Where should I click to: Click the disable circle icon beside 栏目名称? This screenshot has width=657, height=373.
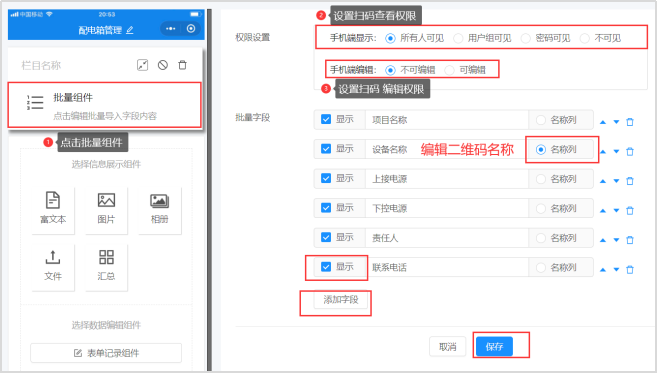[163, 65]
